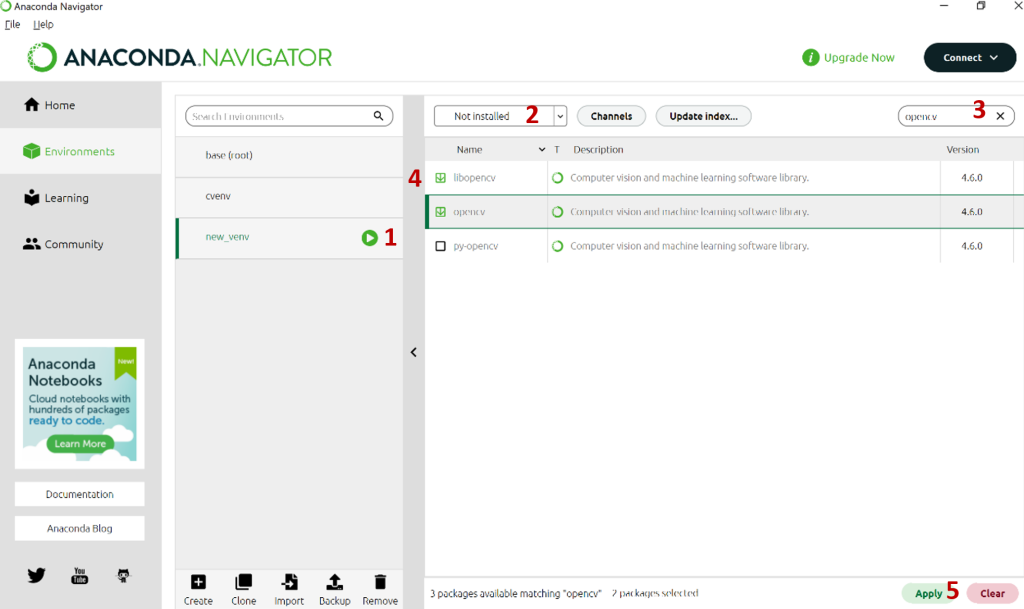
Task: Run the new_venv environment play button
Action: (x=370, y=238)
